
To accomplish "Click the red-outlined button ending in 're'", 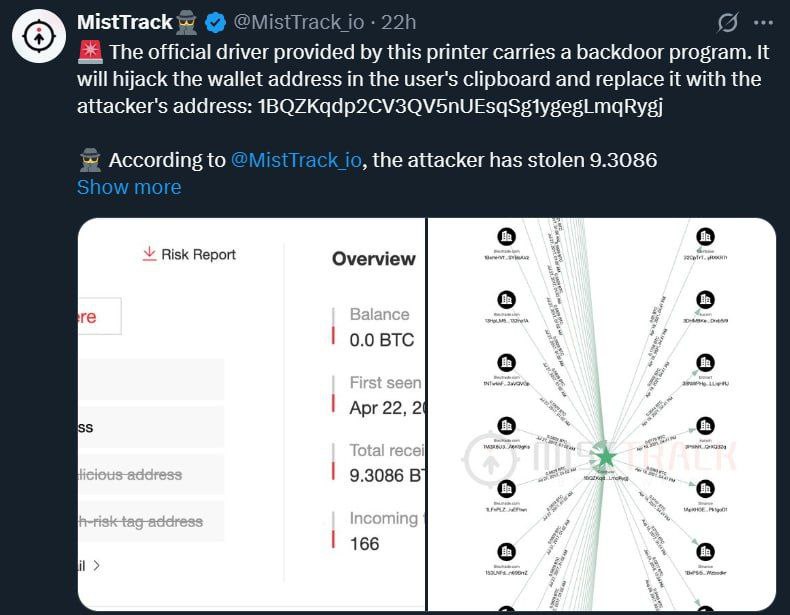I will pyautogui.click(x=100, y=316).
